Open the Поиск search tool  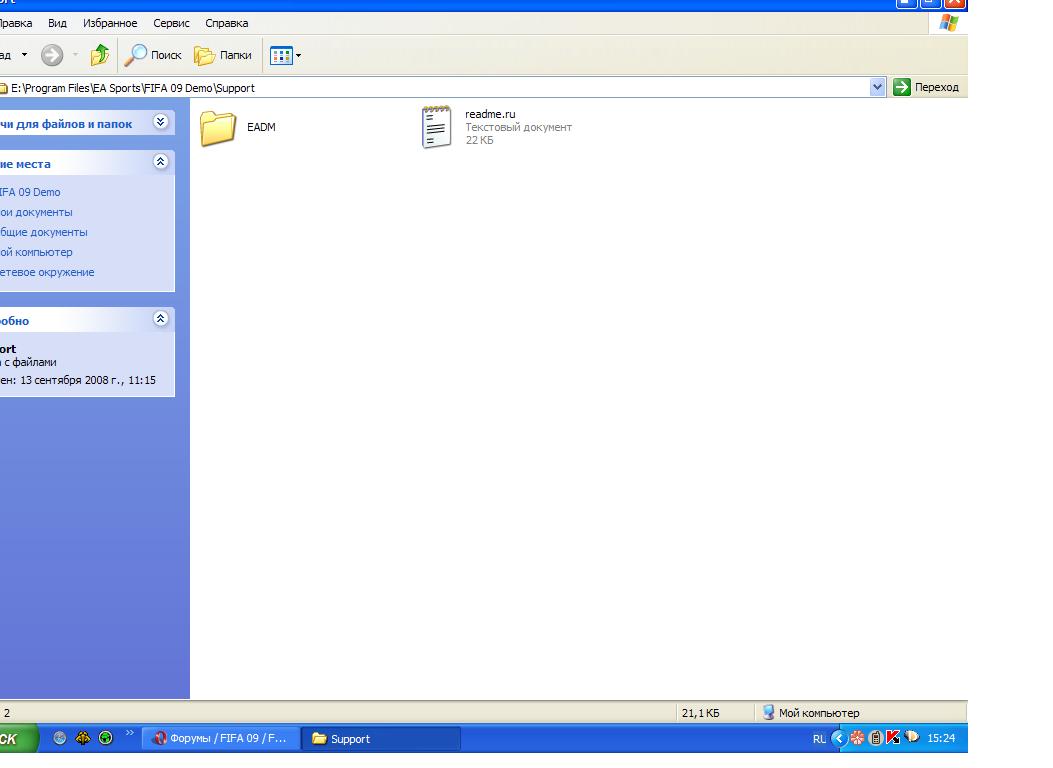point(153,55)
